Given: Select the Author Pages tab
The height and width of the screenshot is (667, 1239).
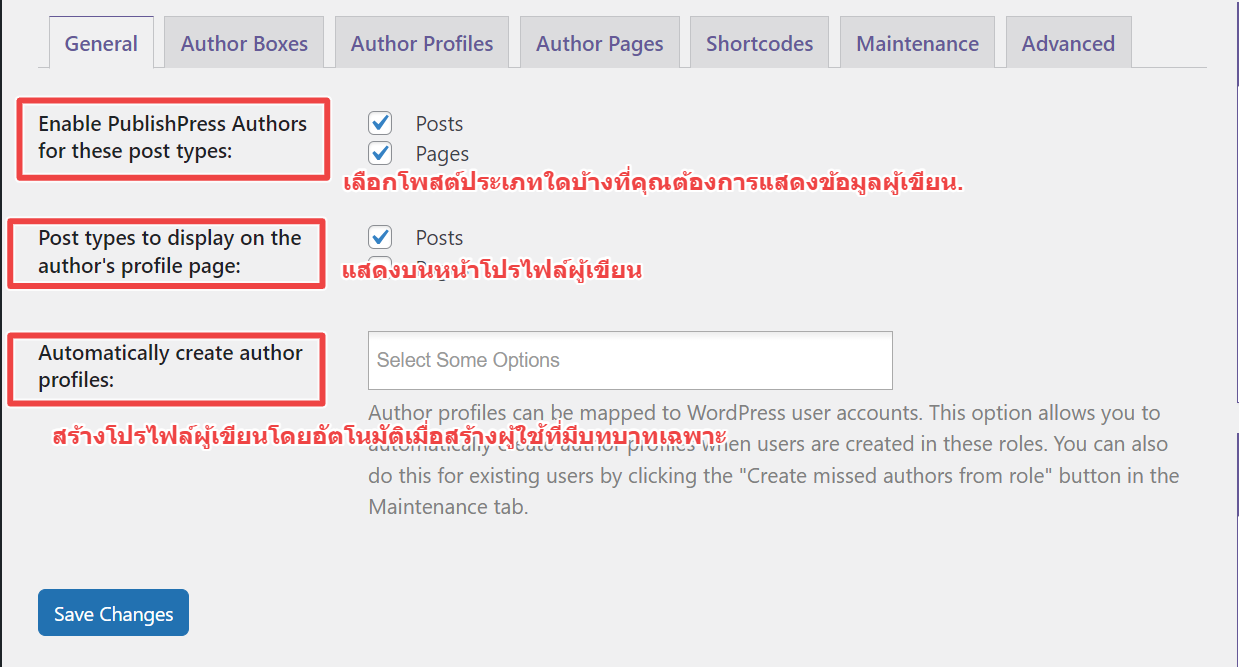Looking at the screenshot, I should click(x=600, y=43).
